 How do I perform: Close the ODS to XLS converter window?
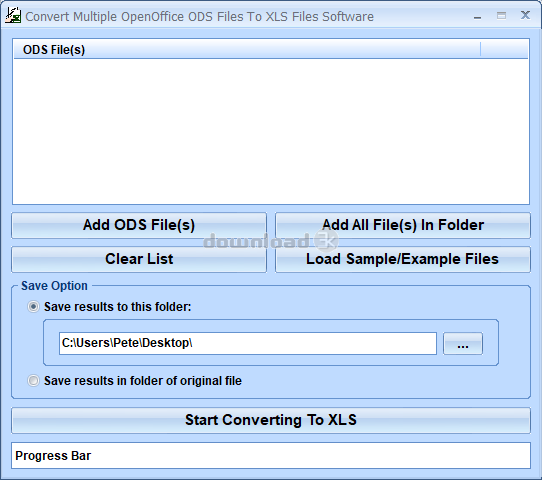point(525,15)
